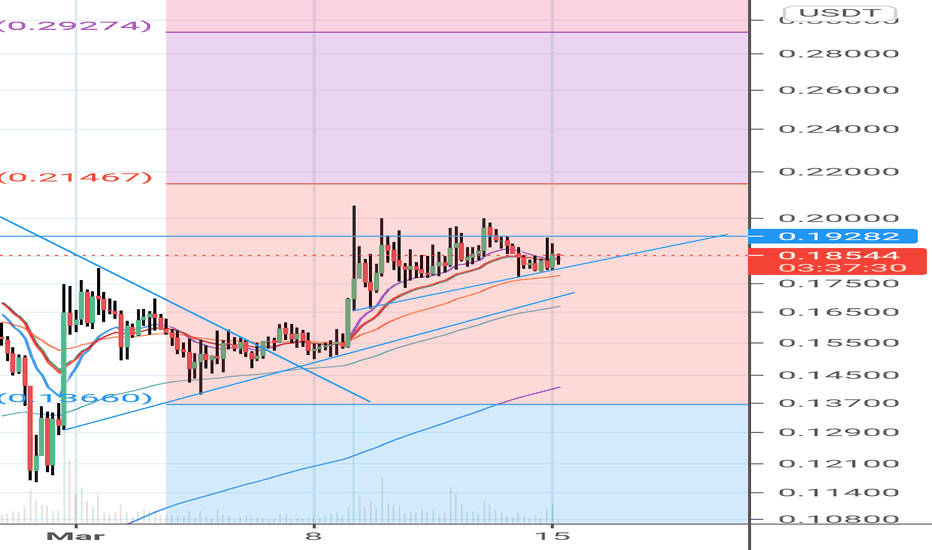Select the purple horizontal line at 0.29274
This screenshot has width=932, height=550.
456,32
